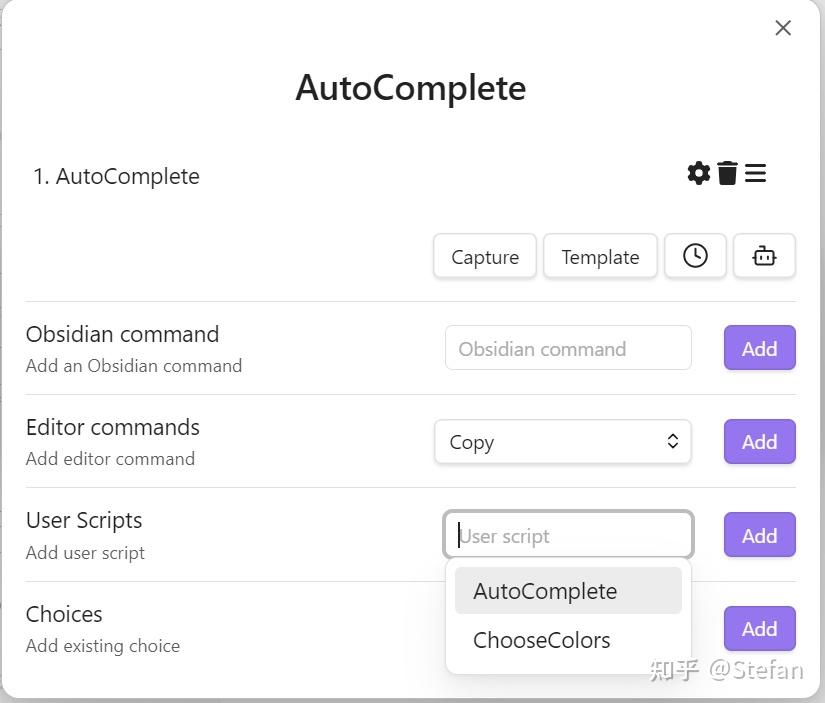Click into the User script text field
The height and width of the screenshot is (703, 825).
(x=568, y=535)
